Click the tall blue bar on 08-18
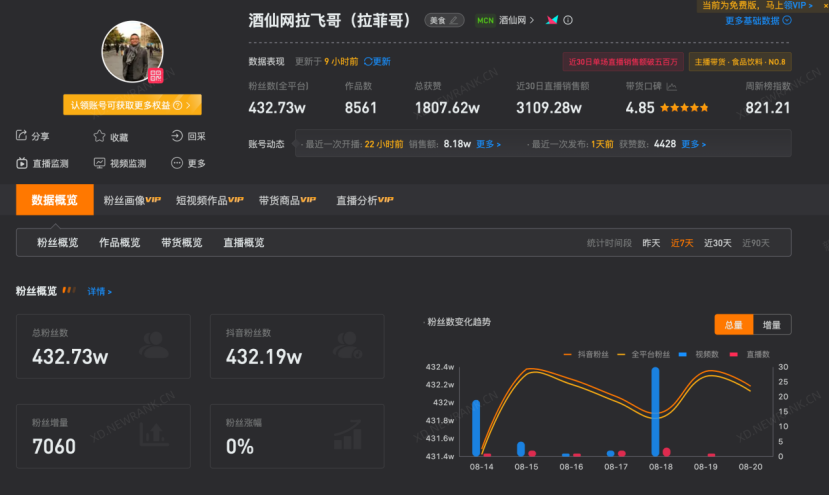 (x=656, y=411)
